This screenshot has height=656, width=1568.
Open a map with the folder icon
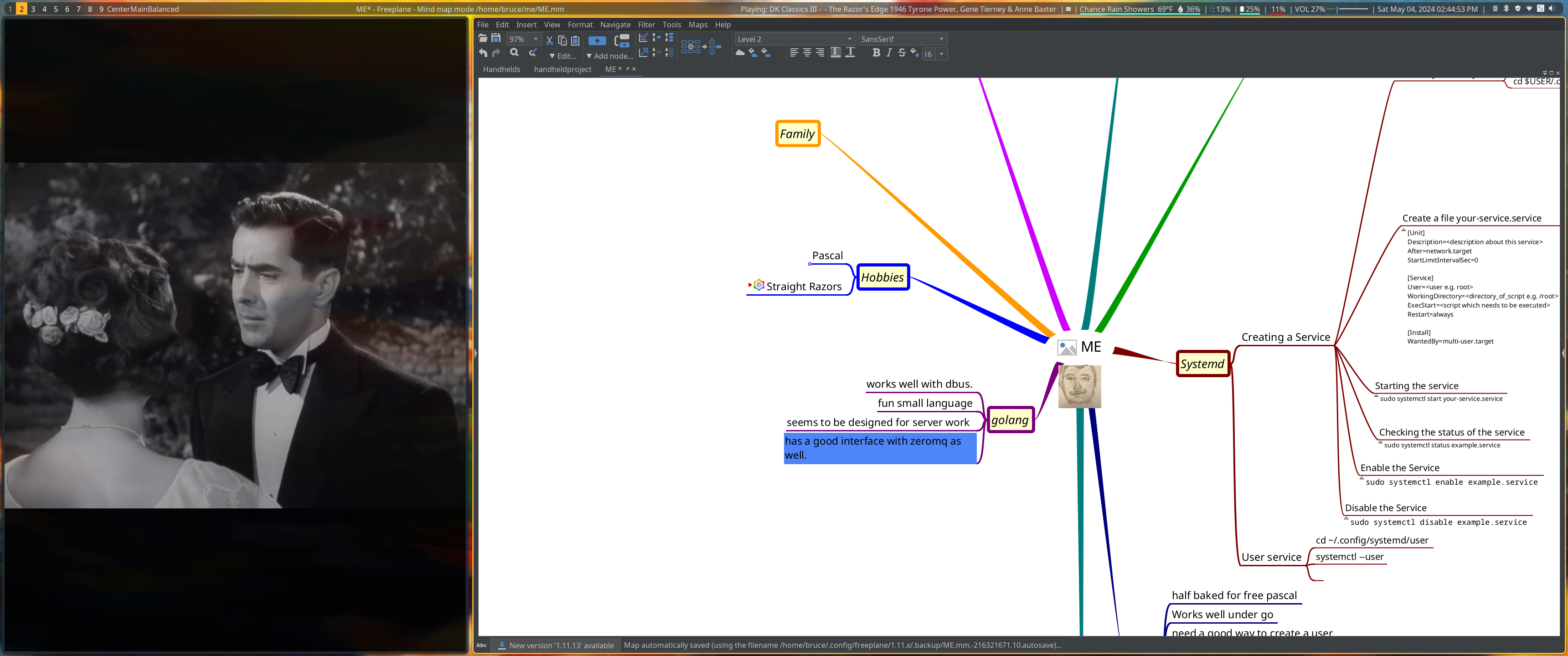[483, 38]
